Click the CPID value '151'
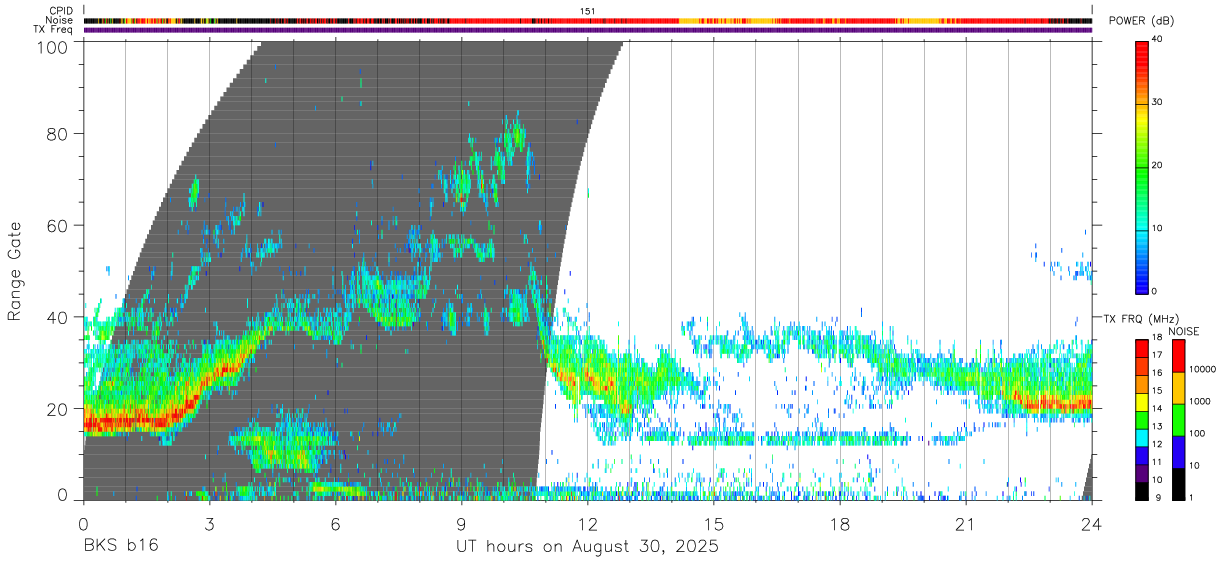 click(x=588, y=11)
